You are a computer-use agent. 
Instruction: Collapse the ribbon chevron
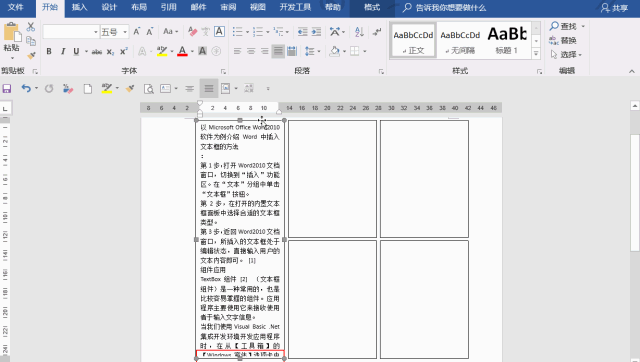632,71
